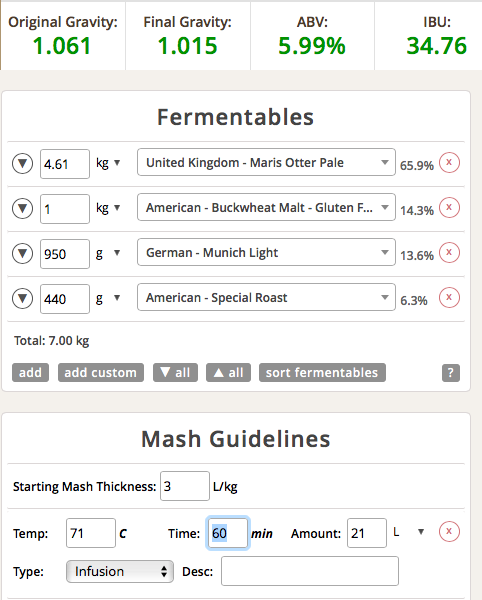
Task: Expand details arrow for Special Roast row
Action: 23,298
